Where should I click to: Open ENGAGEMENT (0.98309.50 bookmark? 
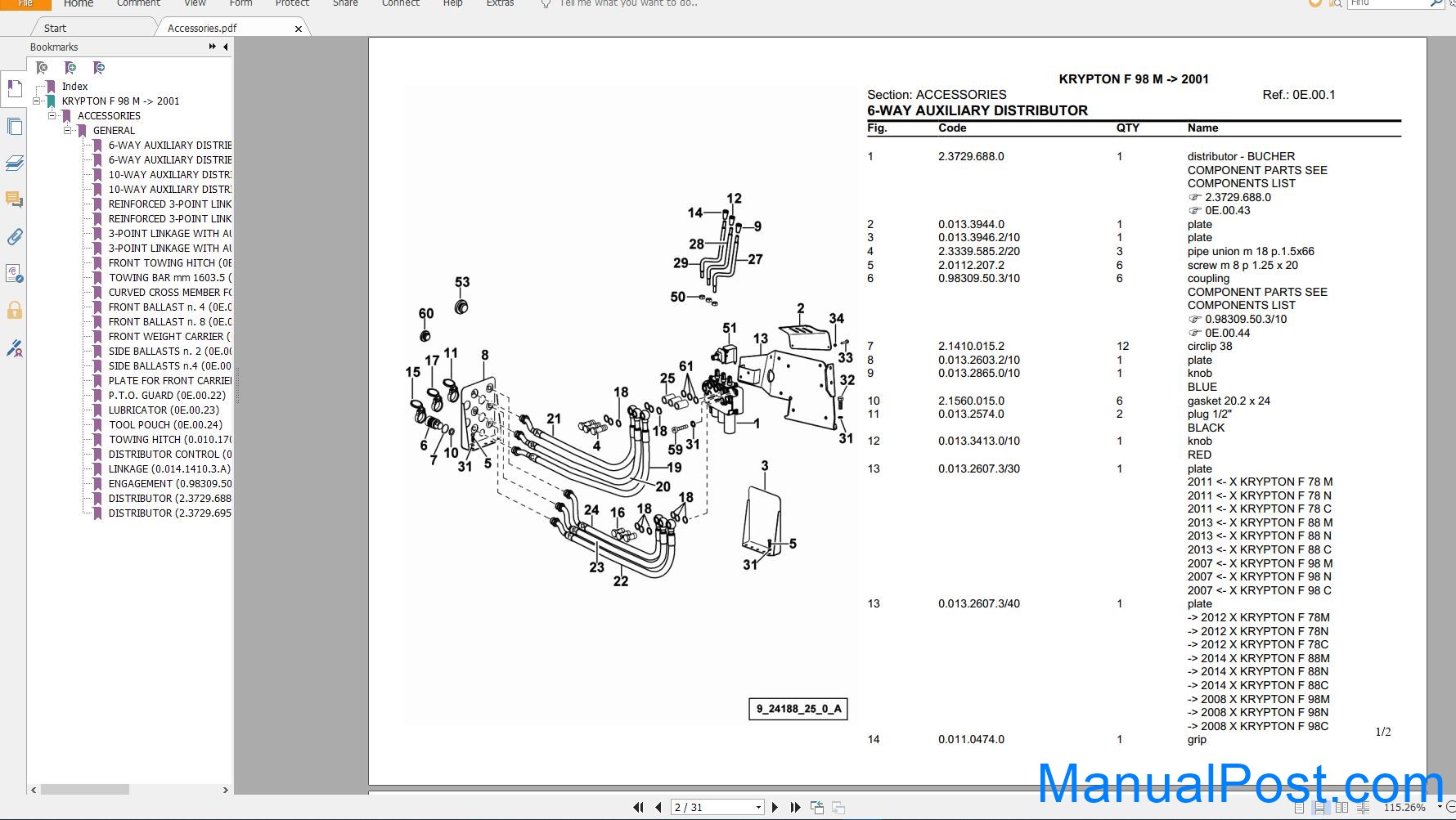tap(170, 484)
